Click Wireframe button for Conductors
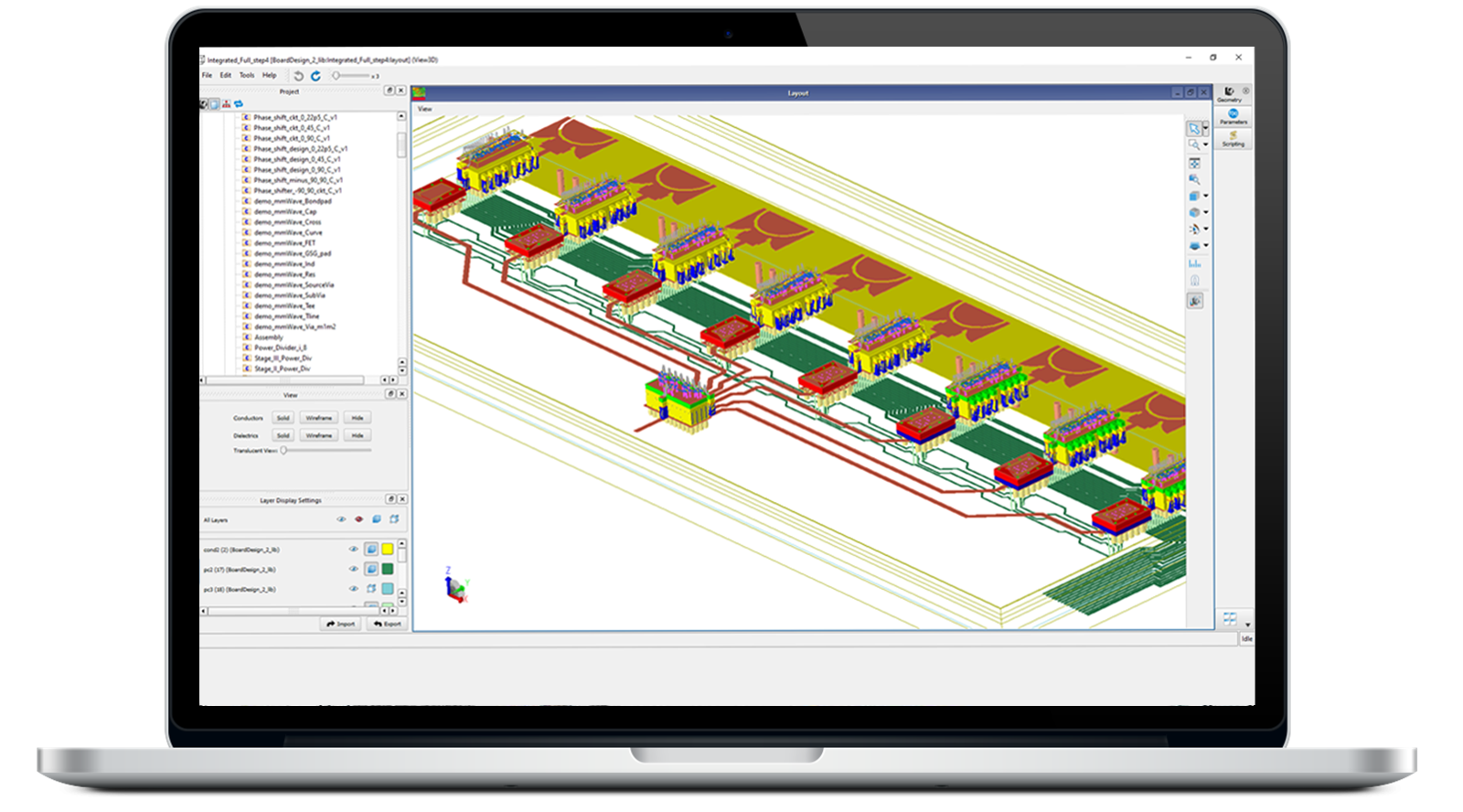This screenshot has width=1463, height=812. point(319,418)
